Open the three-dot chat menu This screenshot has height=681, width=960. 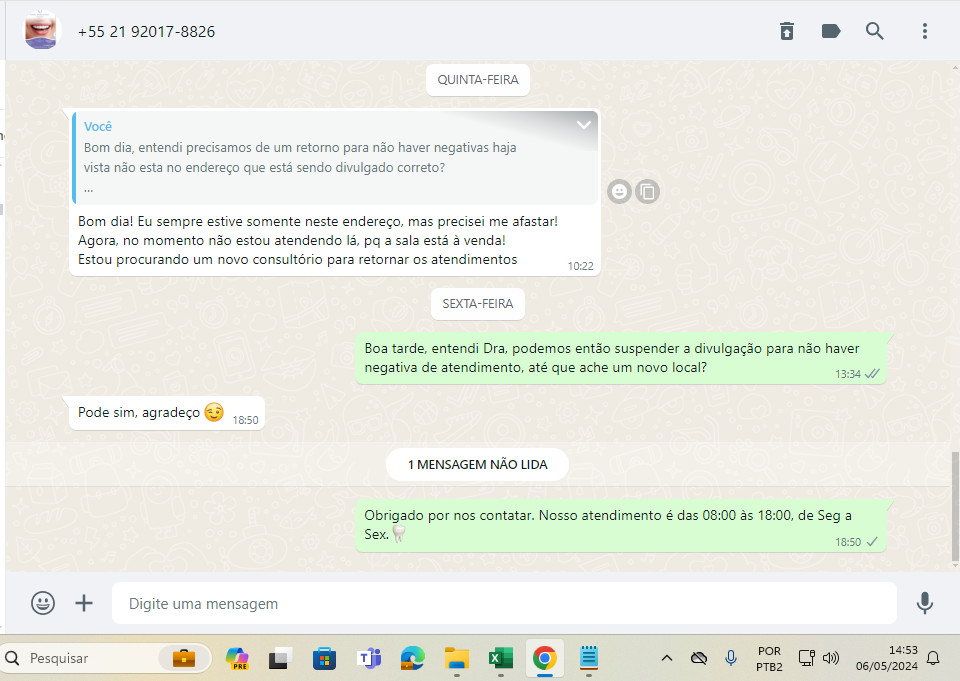coord(924,31)
